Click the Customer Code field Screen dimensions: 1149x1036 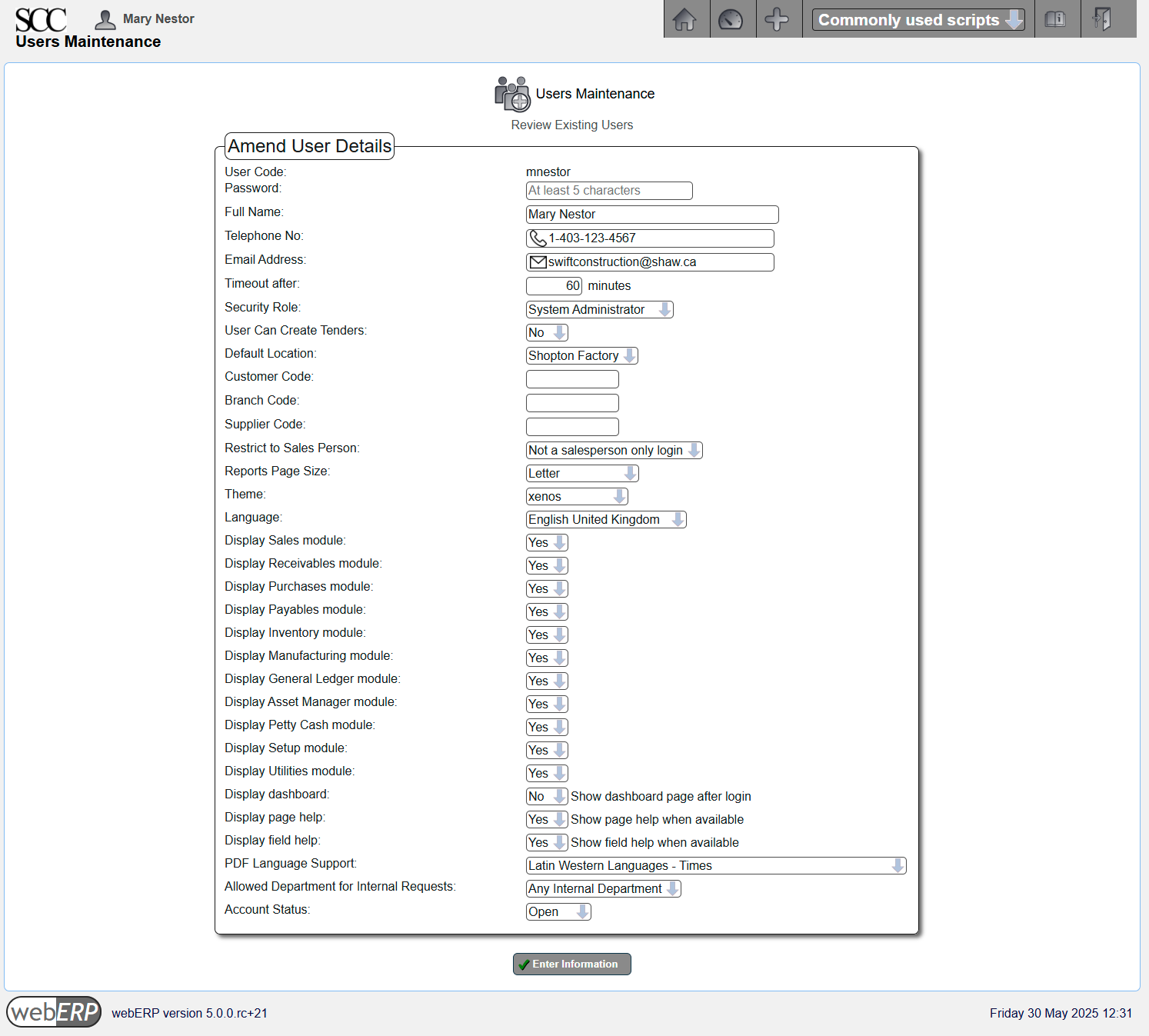[572, 379]
